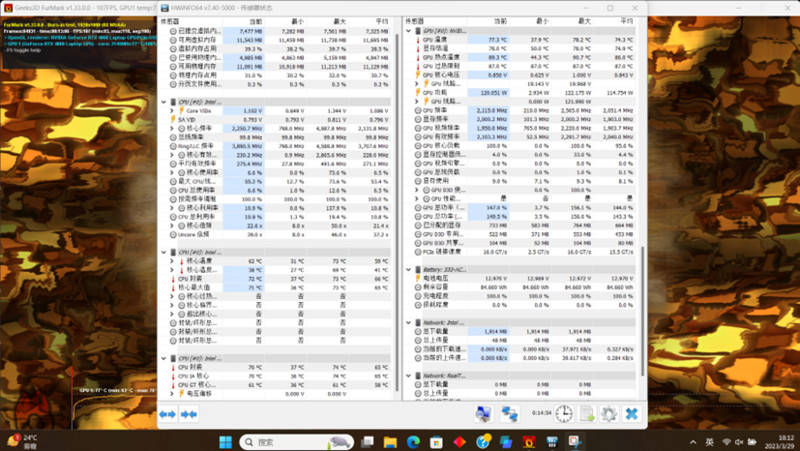
Task: Open the weather widget showing 24°C
Action: coord(22,441)
